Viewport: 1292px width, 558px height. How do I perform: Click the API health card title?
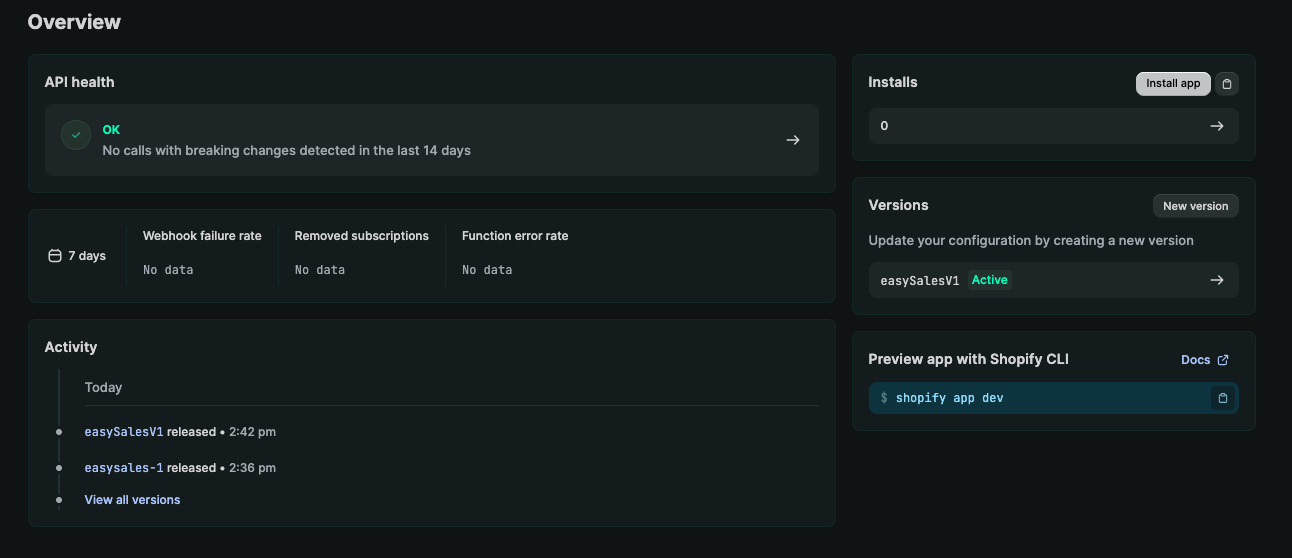tap(80, 82)
